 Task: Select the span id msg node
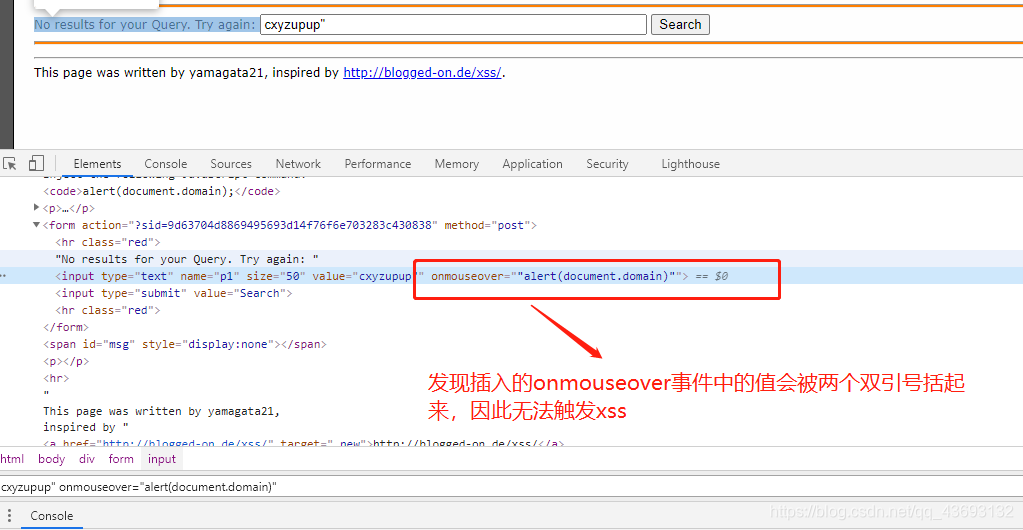point(185,344)
